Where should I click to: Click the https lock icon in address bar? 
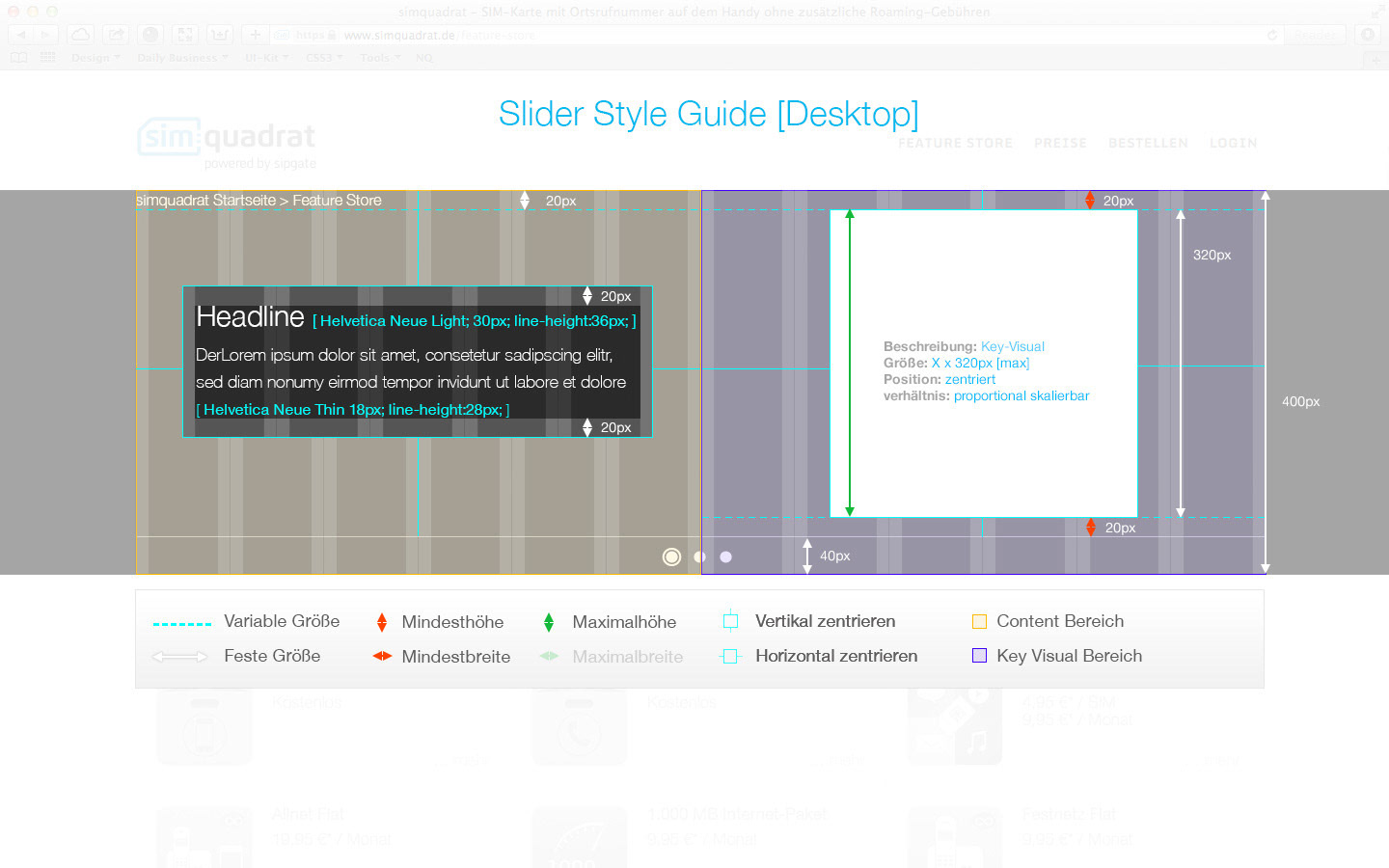pyautogui.click(x=332, y=35)
